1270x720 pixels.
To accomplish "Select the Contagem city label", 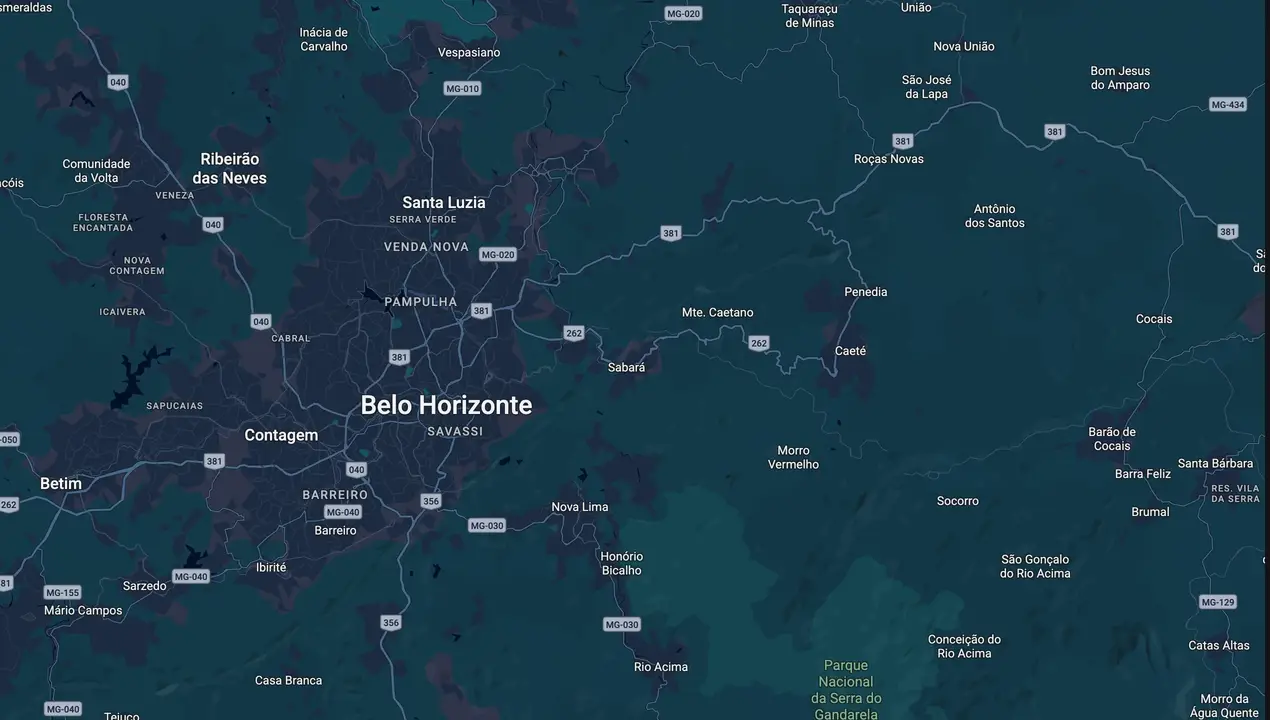I will [281, 435].
